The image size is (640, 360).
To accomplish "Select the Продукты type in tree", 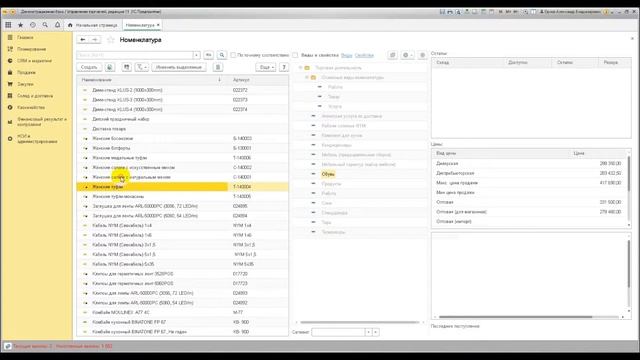I will 331,184.
